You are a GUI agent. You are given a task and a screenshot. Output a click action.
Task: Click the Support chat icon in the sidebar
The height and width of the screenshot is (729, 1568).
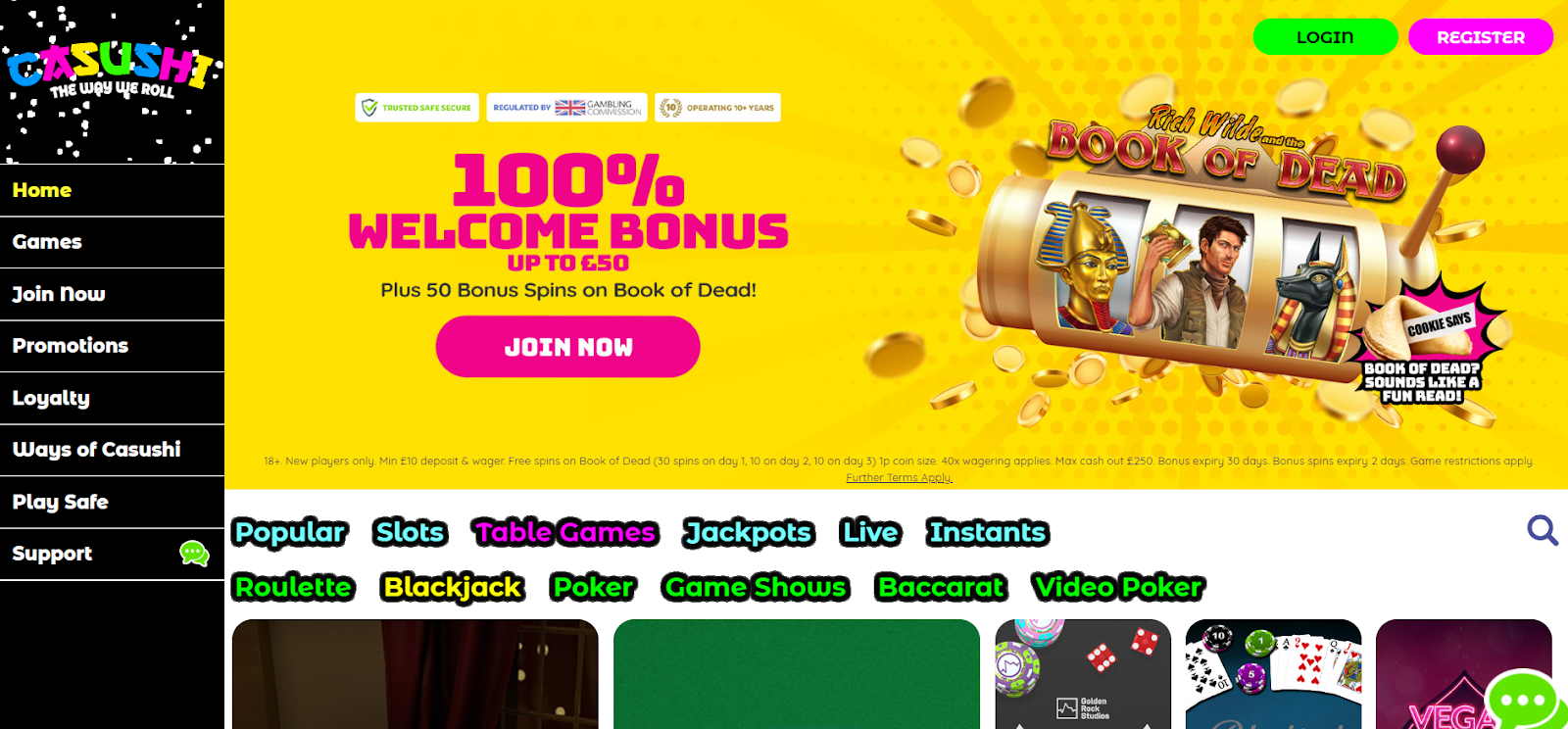[x=194, y=554]
